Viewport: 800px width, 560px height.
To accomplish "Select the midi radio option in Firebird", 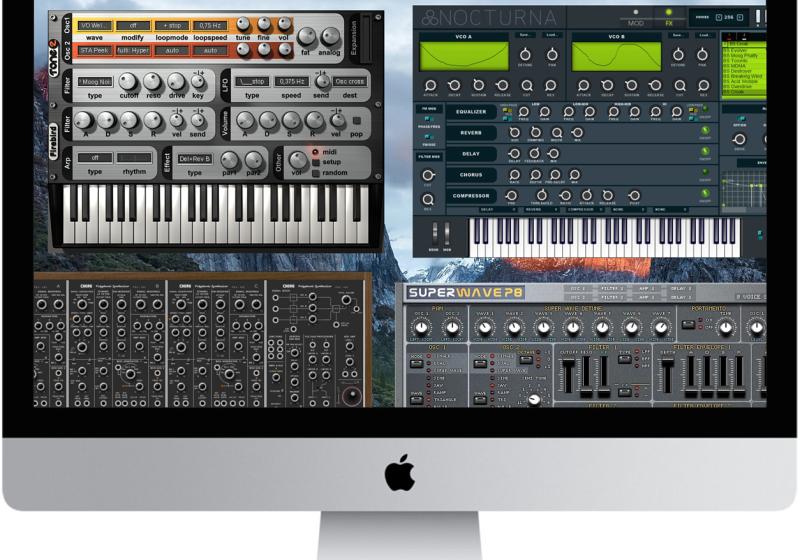I will pos(315,152).
